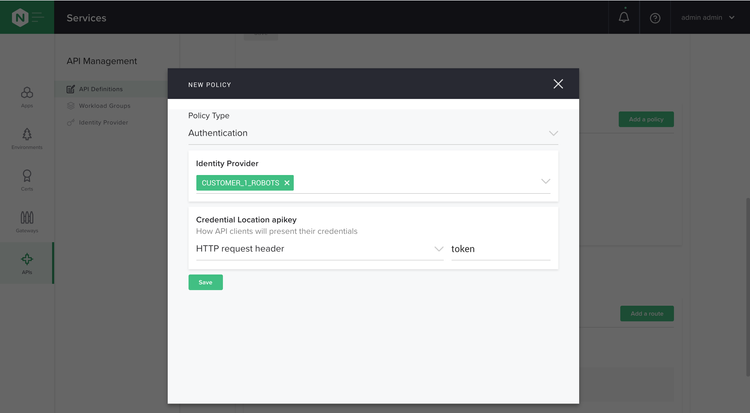Click the API Management heading
Image resolution: width=750 pixels, height=413 pixels.
(102, 61)
